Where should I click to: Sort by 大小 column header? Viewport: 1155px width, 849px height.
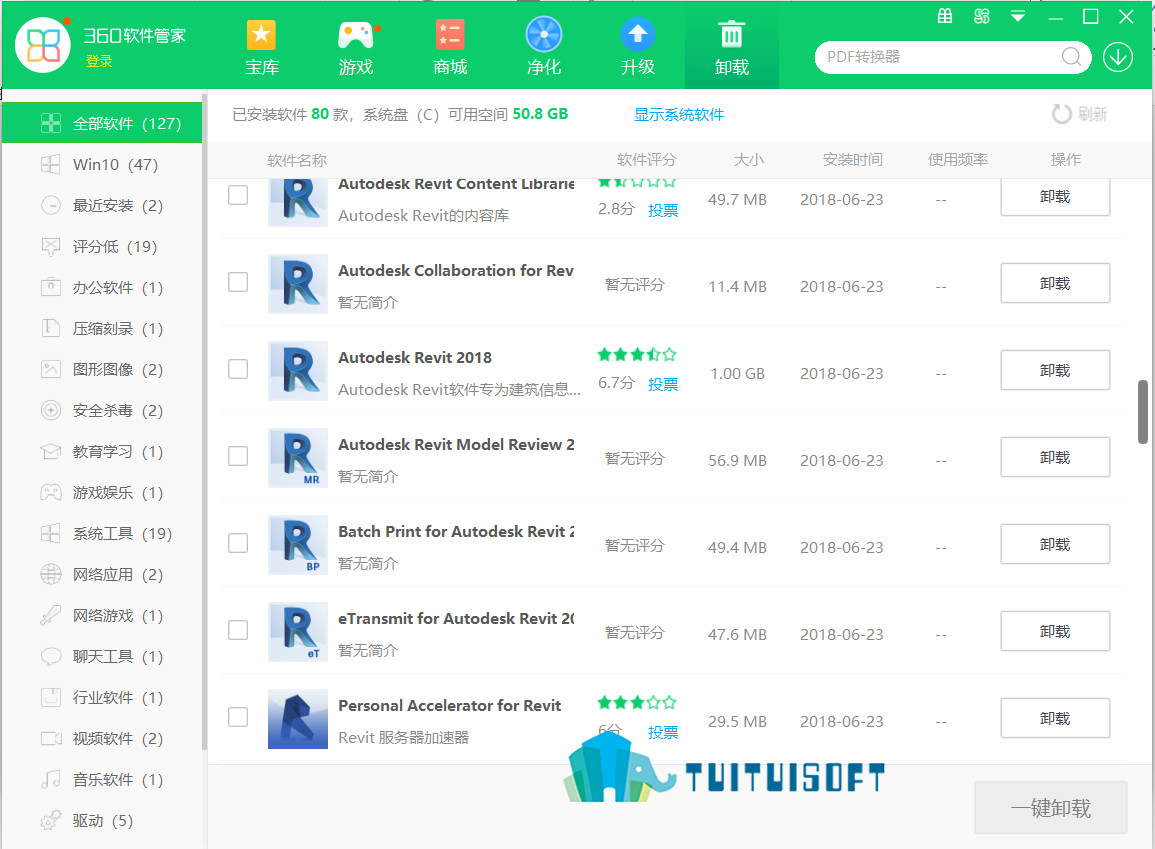748,160
